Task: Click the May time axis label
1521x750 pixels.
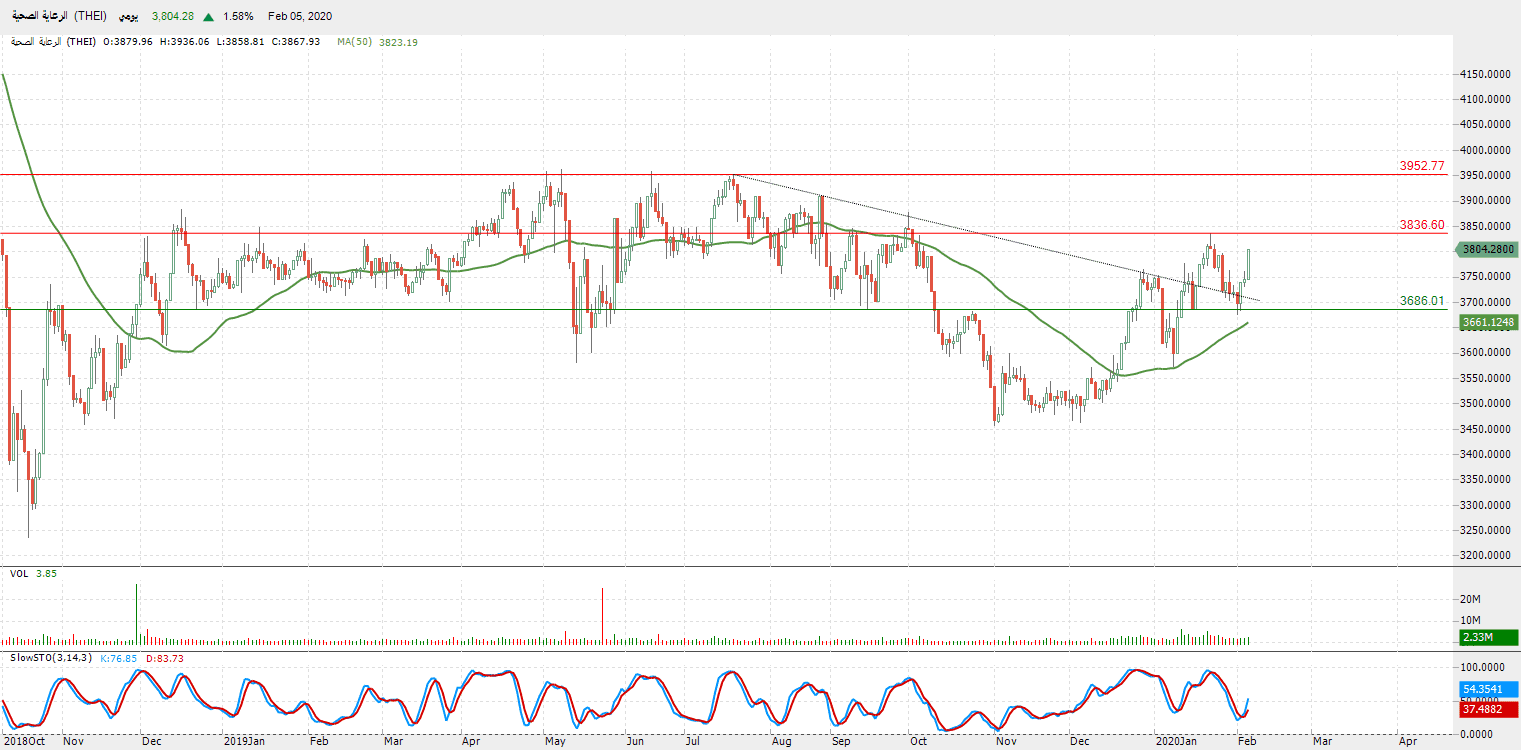Action: point(555,742)
